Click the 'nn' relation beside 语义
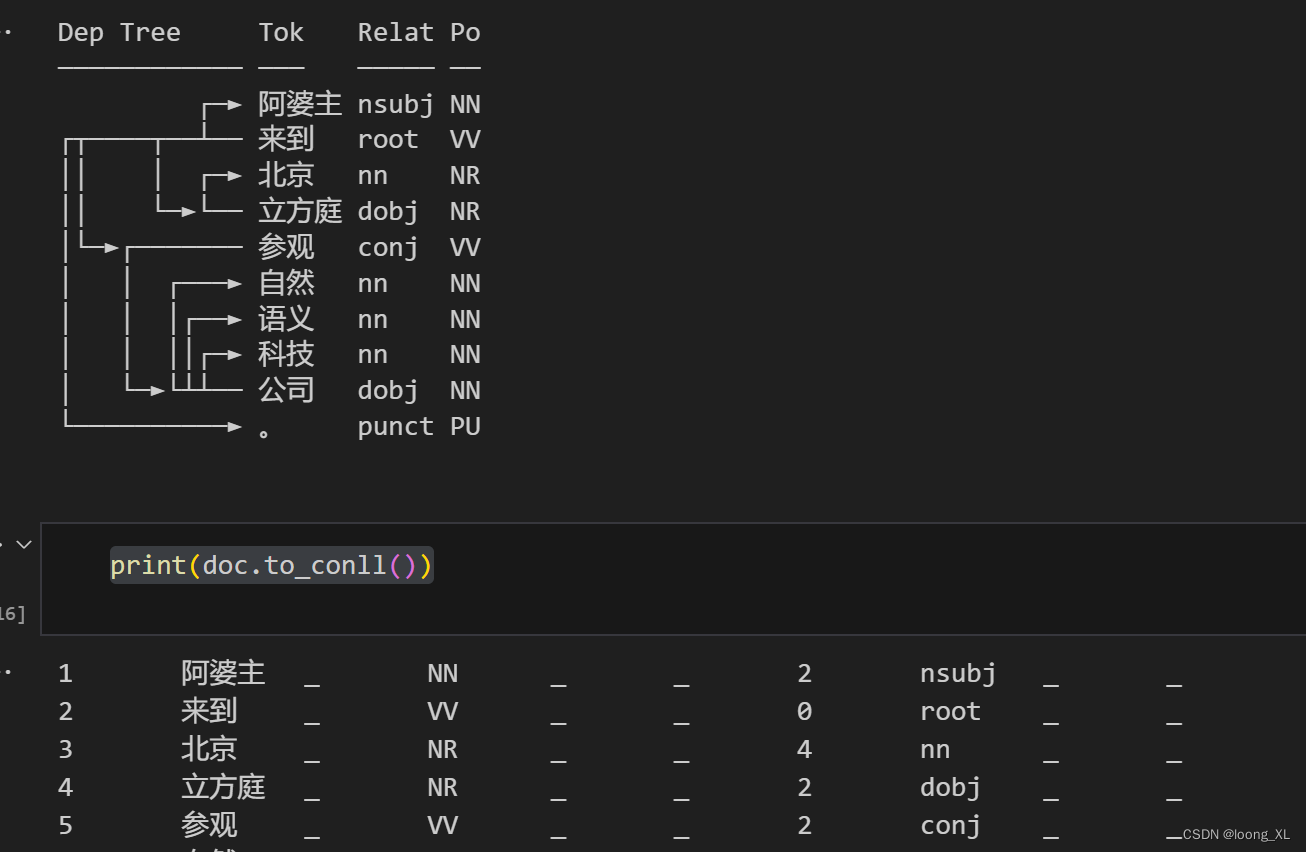 [373, 319]
